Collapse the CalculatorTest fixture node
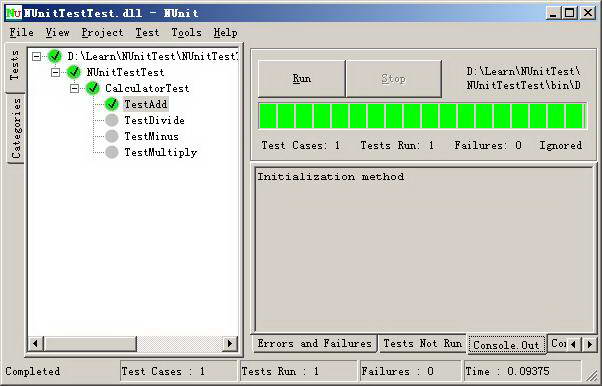Screen dimensions: 602x386 (74, 88)
